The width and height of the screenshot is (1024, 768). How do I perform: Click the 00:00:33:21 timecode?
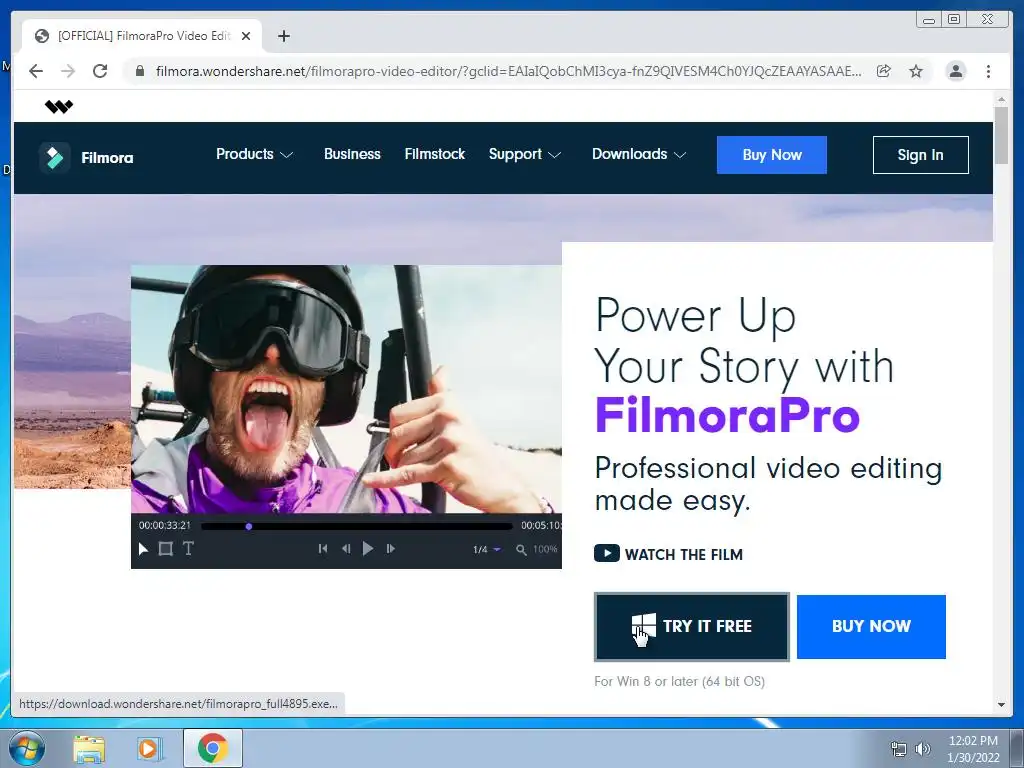coord(165,525)
